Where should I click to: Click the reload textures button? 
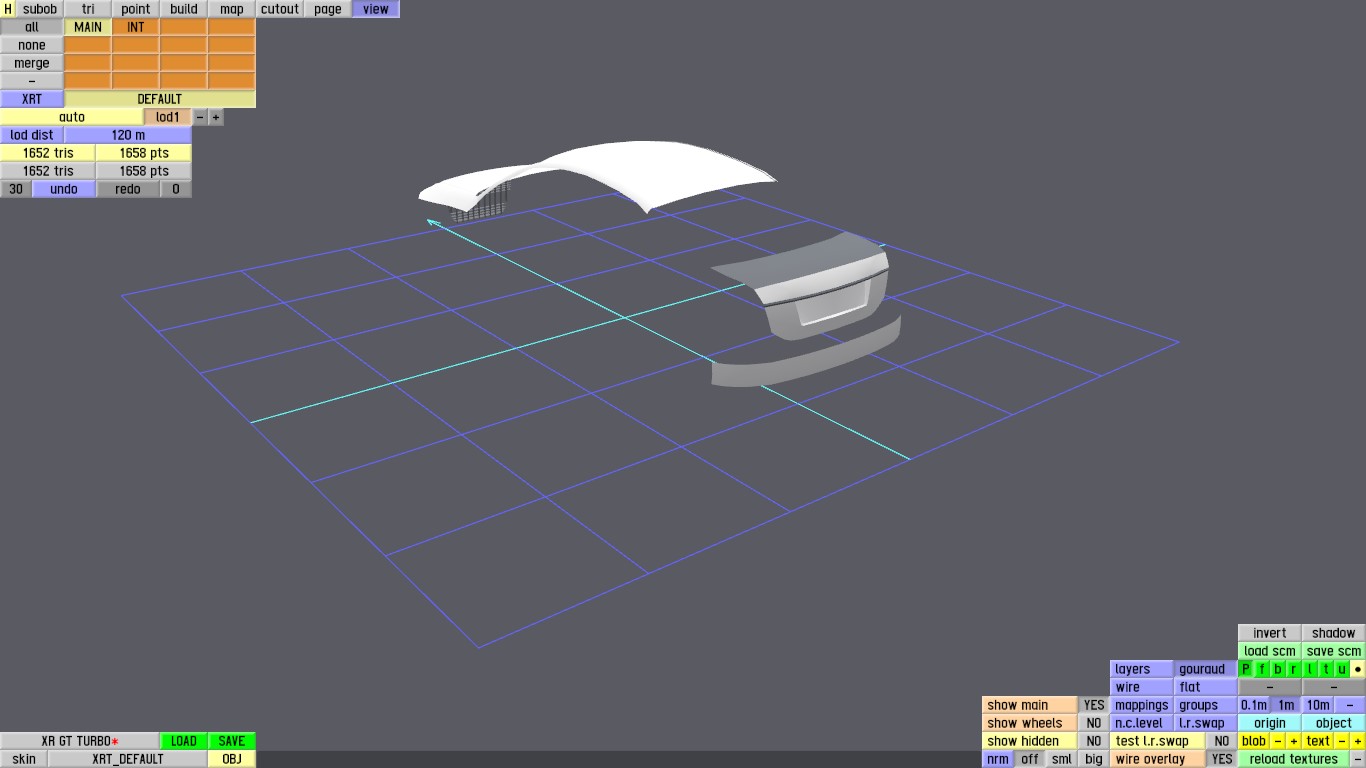[x=1294, y=759]
